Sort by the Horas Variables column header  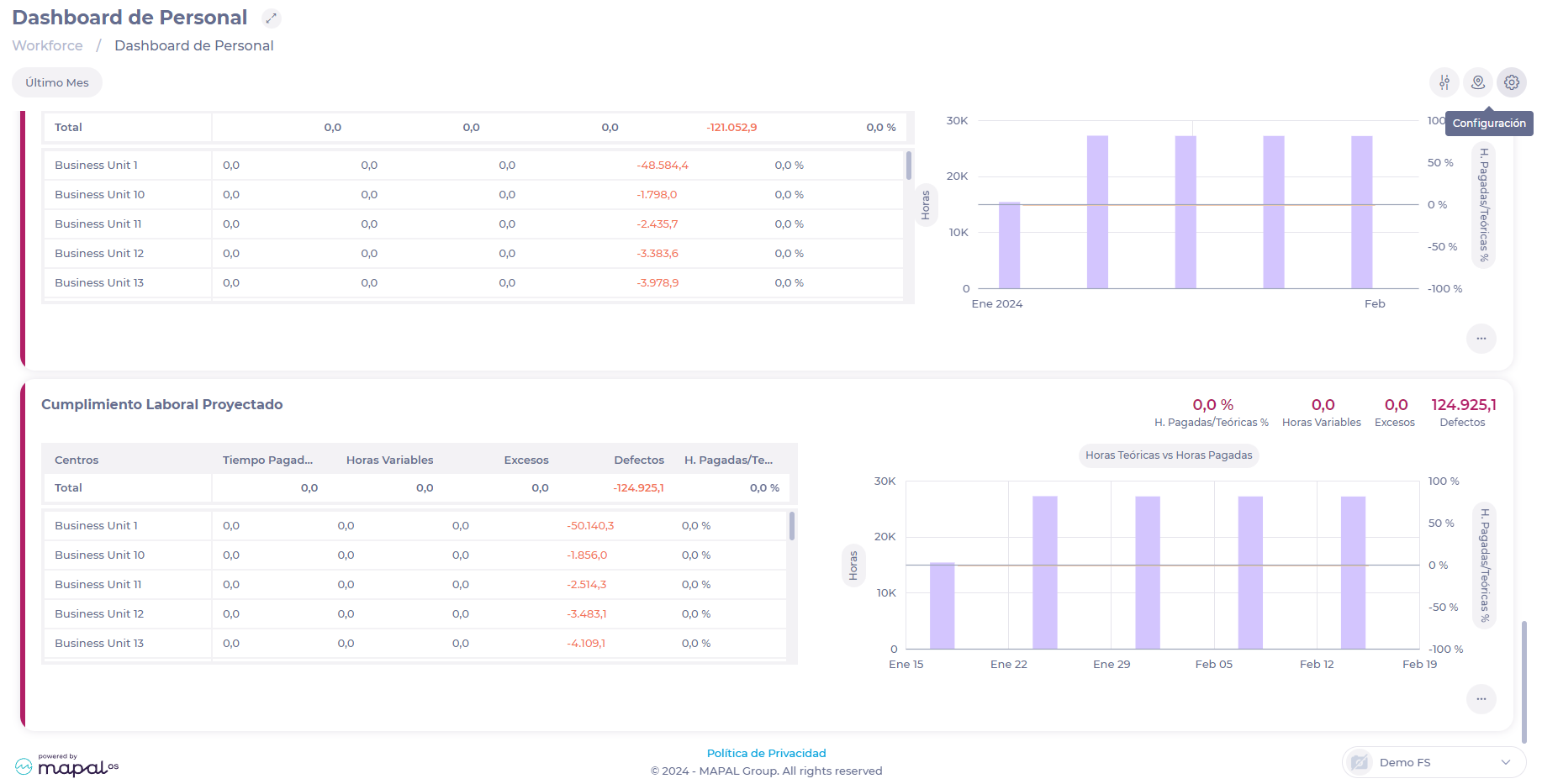pyautogui.click(x=389, y=460)
